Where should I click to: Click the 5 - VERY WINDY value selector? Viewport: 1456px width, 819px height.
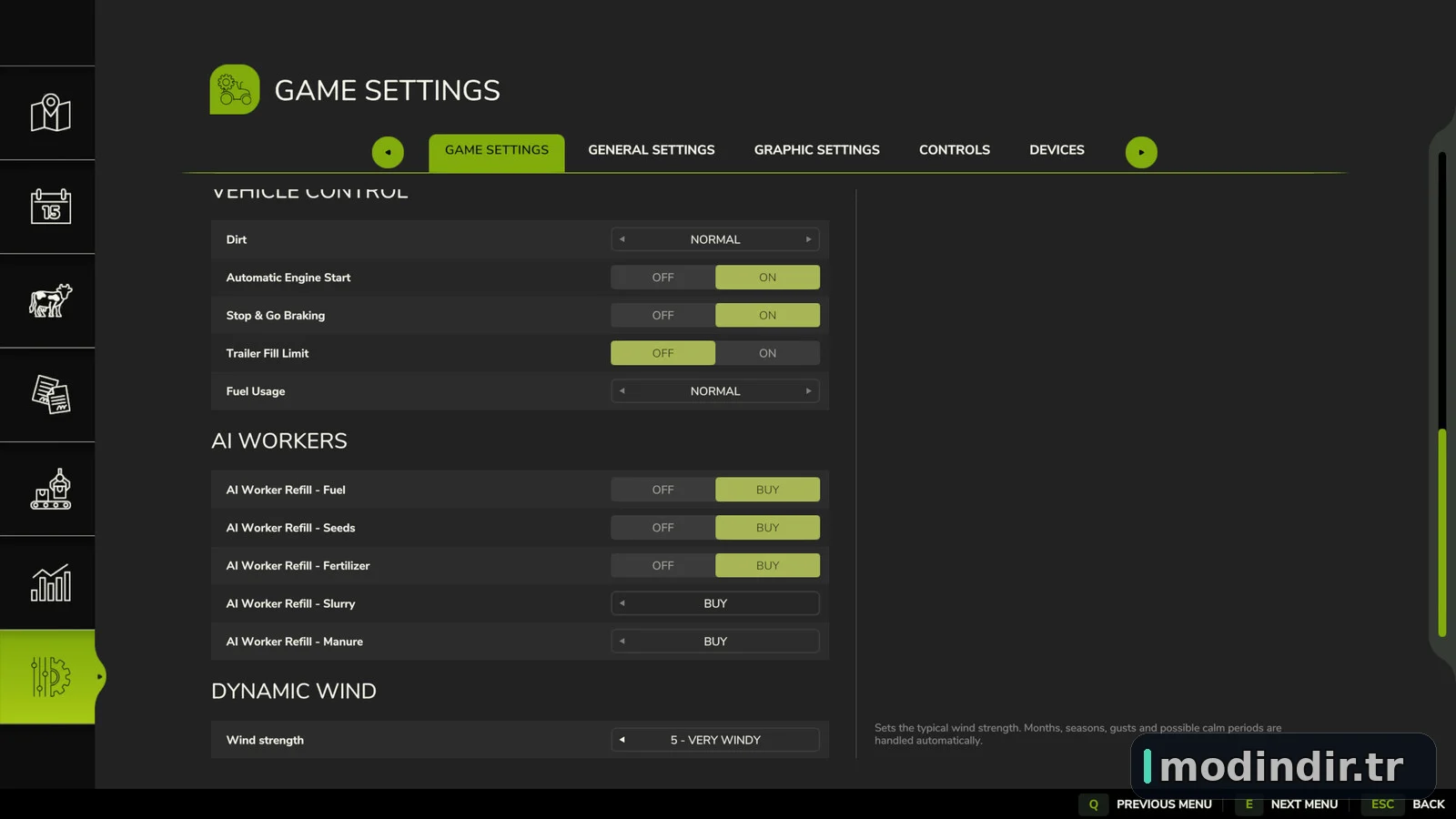tap(715, 740)
